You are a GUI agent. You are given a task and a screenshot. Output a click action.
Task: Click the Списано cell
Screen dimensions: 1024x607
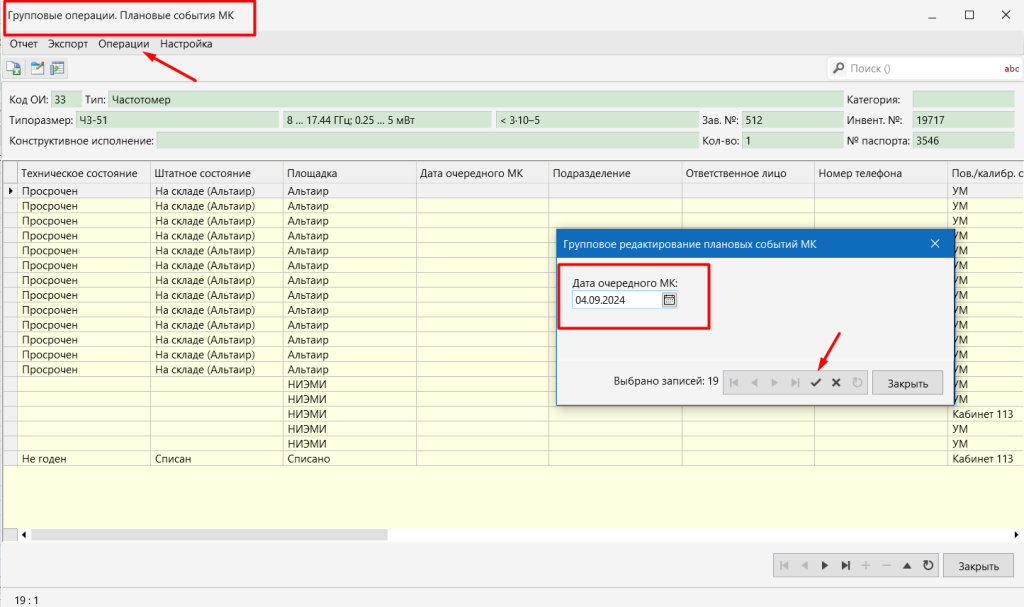click(349, 459)
